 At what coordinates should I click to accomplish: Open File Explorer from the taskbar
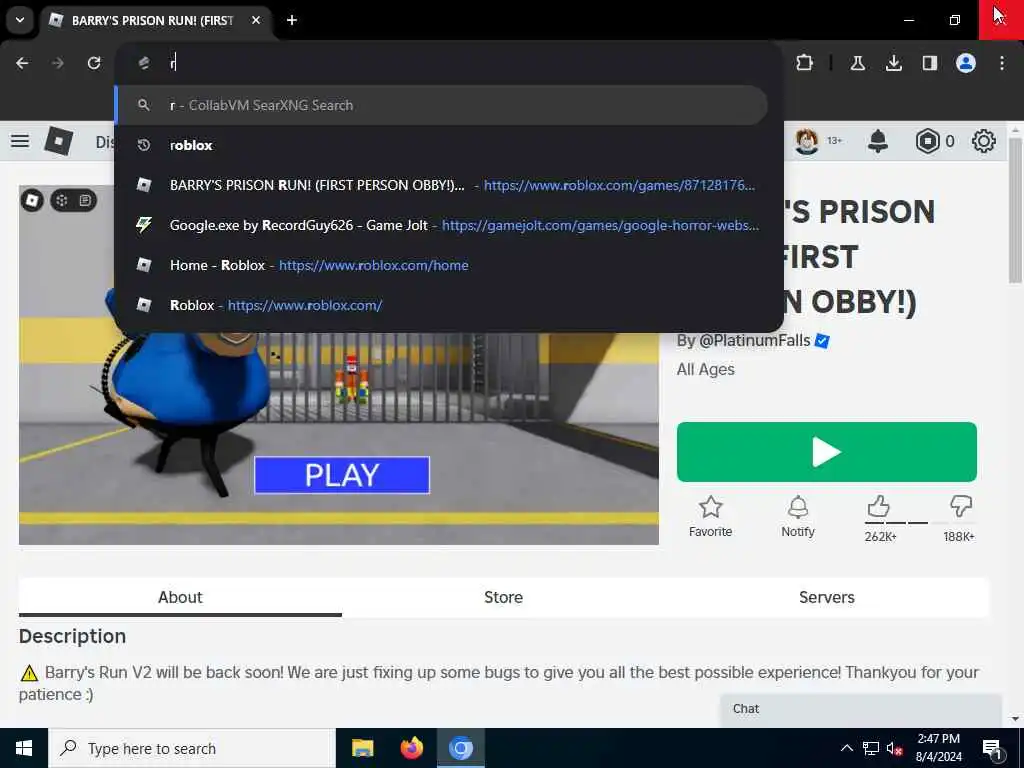[362, 748]
